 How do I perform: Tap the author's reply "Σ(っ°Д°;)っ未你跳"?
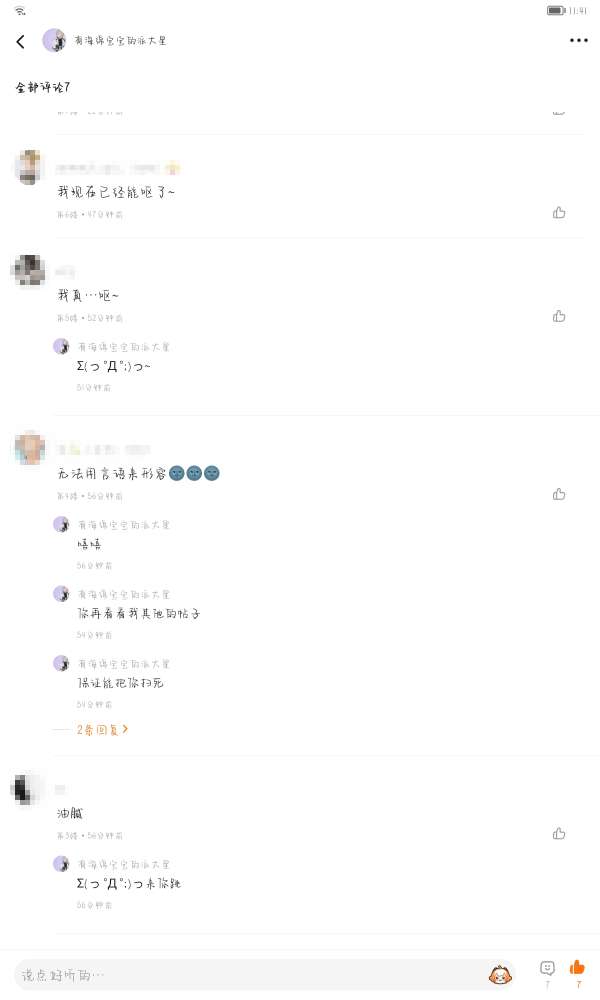pyautogui.click(x=128, y=884)
